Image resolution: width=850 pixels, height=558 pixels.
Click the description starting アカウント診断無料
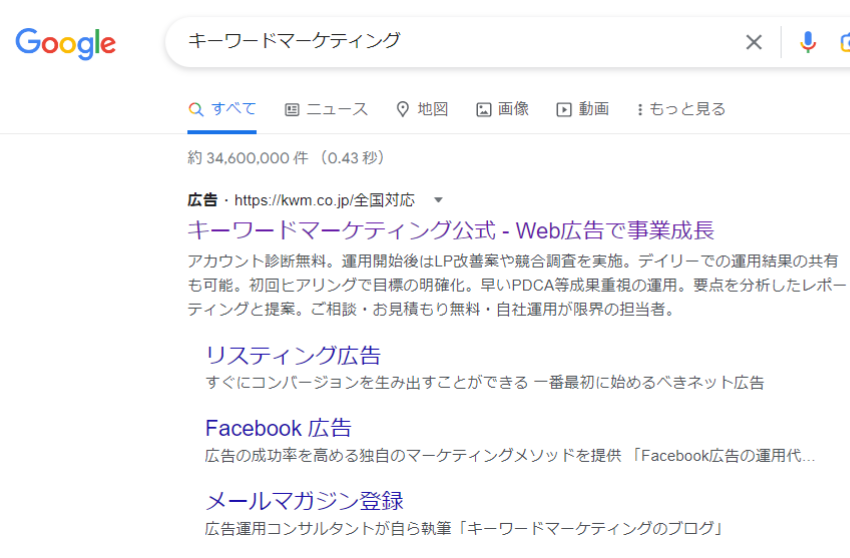tap(518, 285)
